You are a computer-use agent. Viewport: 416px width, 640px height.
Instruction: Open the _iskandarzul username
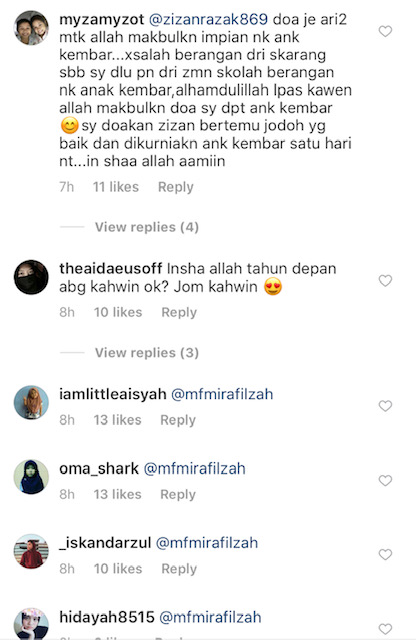click(x=105, y=543)
